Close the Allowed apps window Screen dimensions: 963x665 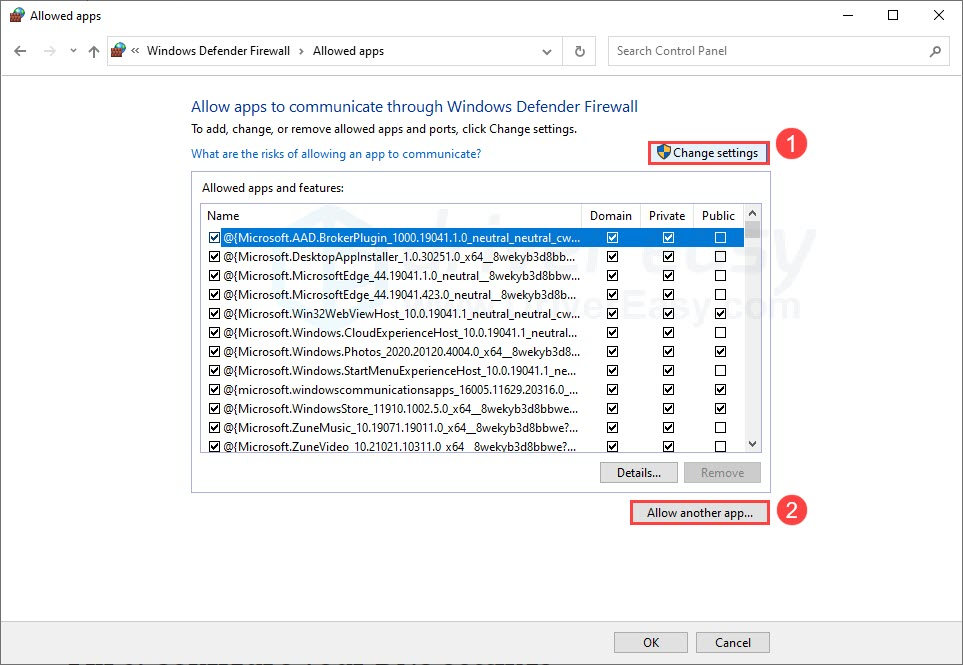tap(938, 15)
